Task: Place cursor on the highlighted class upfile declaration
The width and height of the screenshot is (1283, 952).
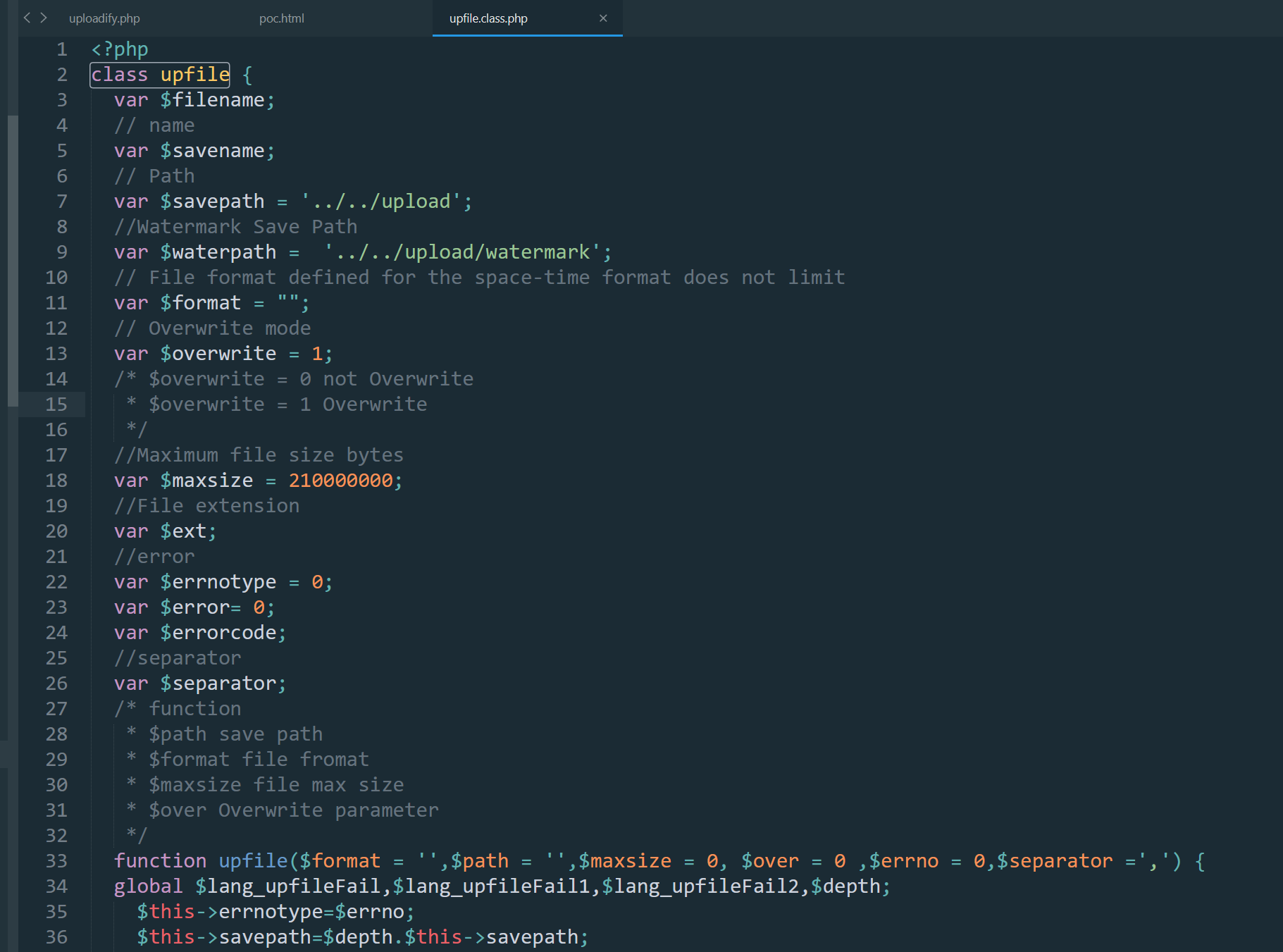Action: click(160, 75)
